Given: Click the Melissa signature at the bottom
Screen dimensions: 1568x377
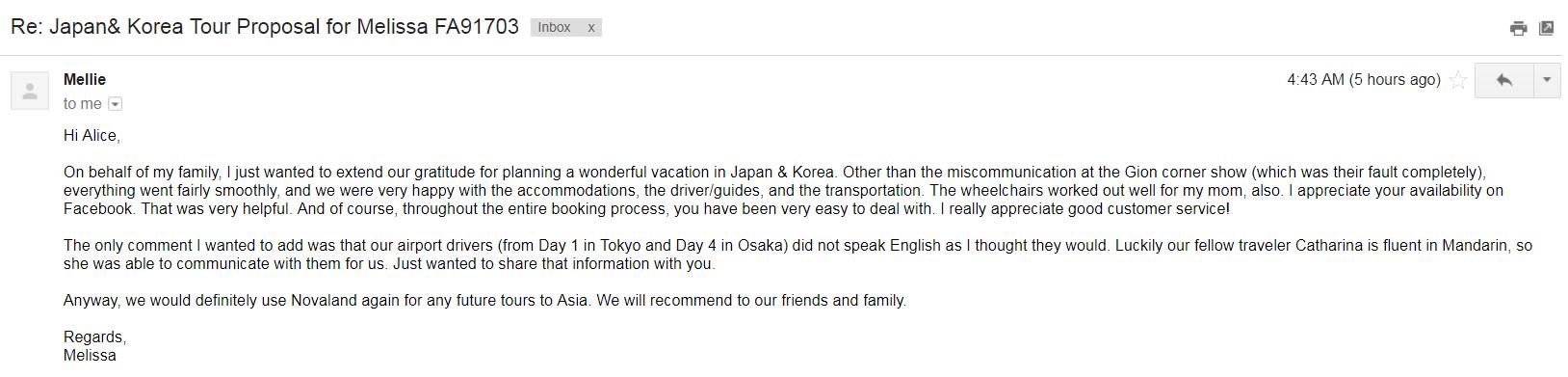Looking at the screenshot, I should 90,356.
